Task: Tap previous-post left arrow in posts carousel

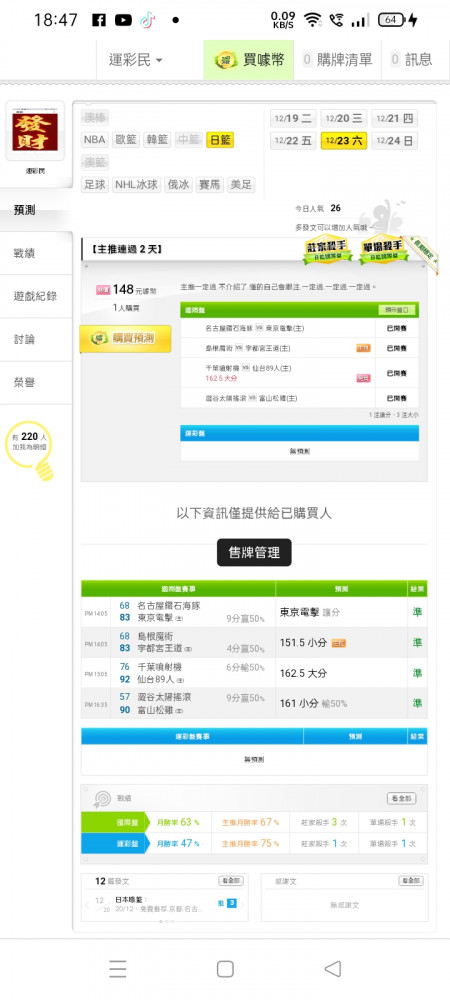Action: [87, 904]
